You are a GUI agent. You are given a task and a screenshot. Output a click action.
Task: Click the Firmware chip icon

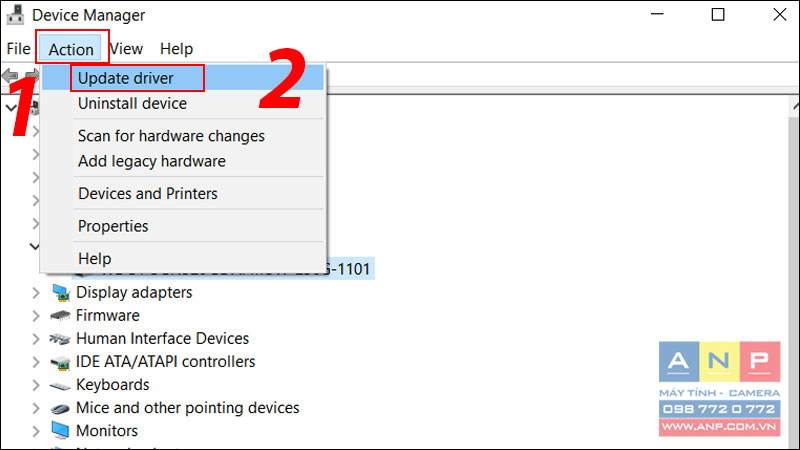[61, 316]
